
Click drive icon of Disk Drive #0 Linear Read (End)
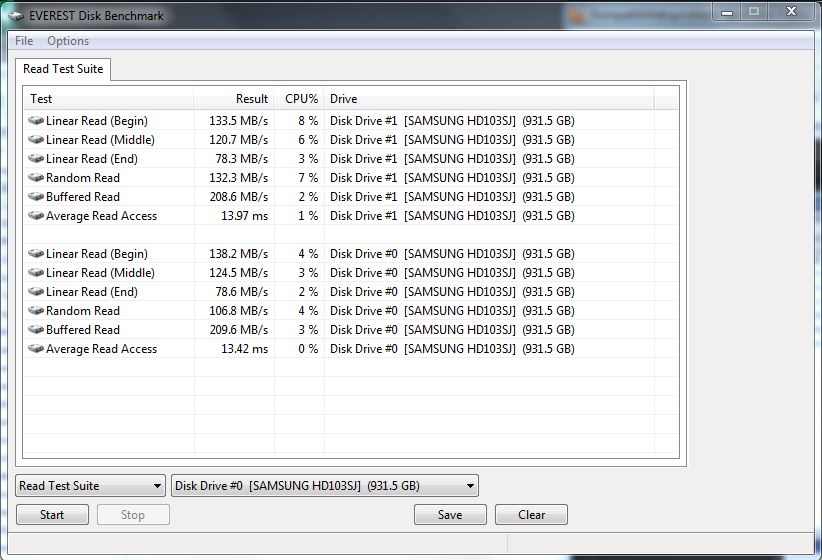36,292
